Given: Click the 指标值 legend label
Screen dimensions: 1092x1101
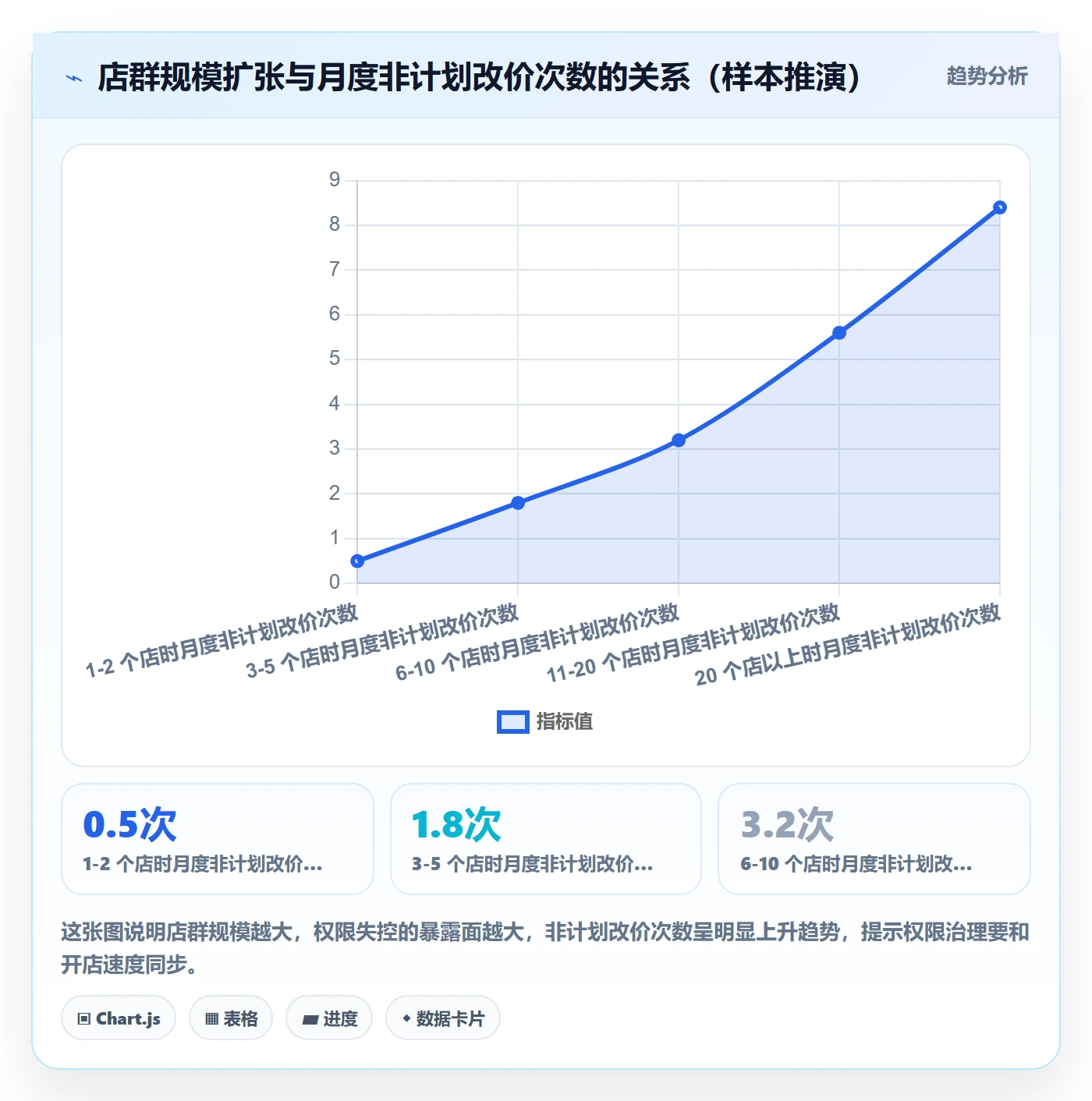Looking at the screenshot, I should coord(565,722).
